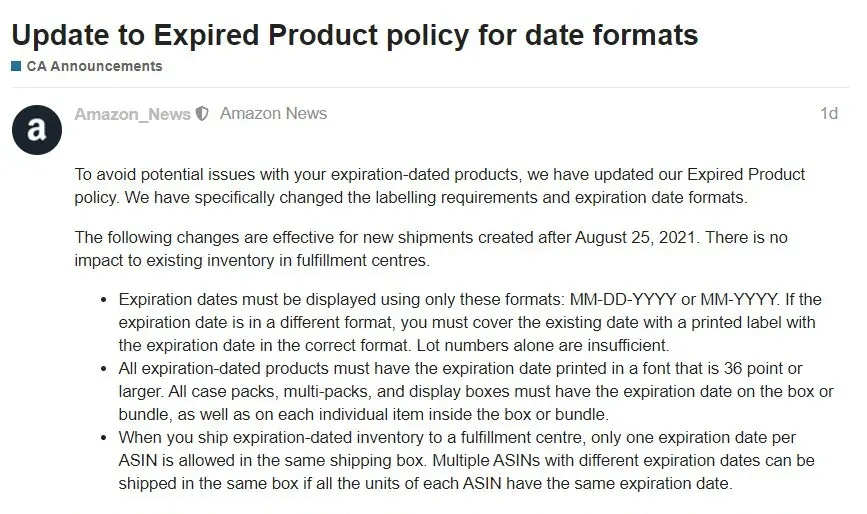Click the moderator shield icon
This screenshot has width=867, height=514.
click(x=202, y=114)
